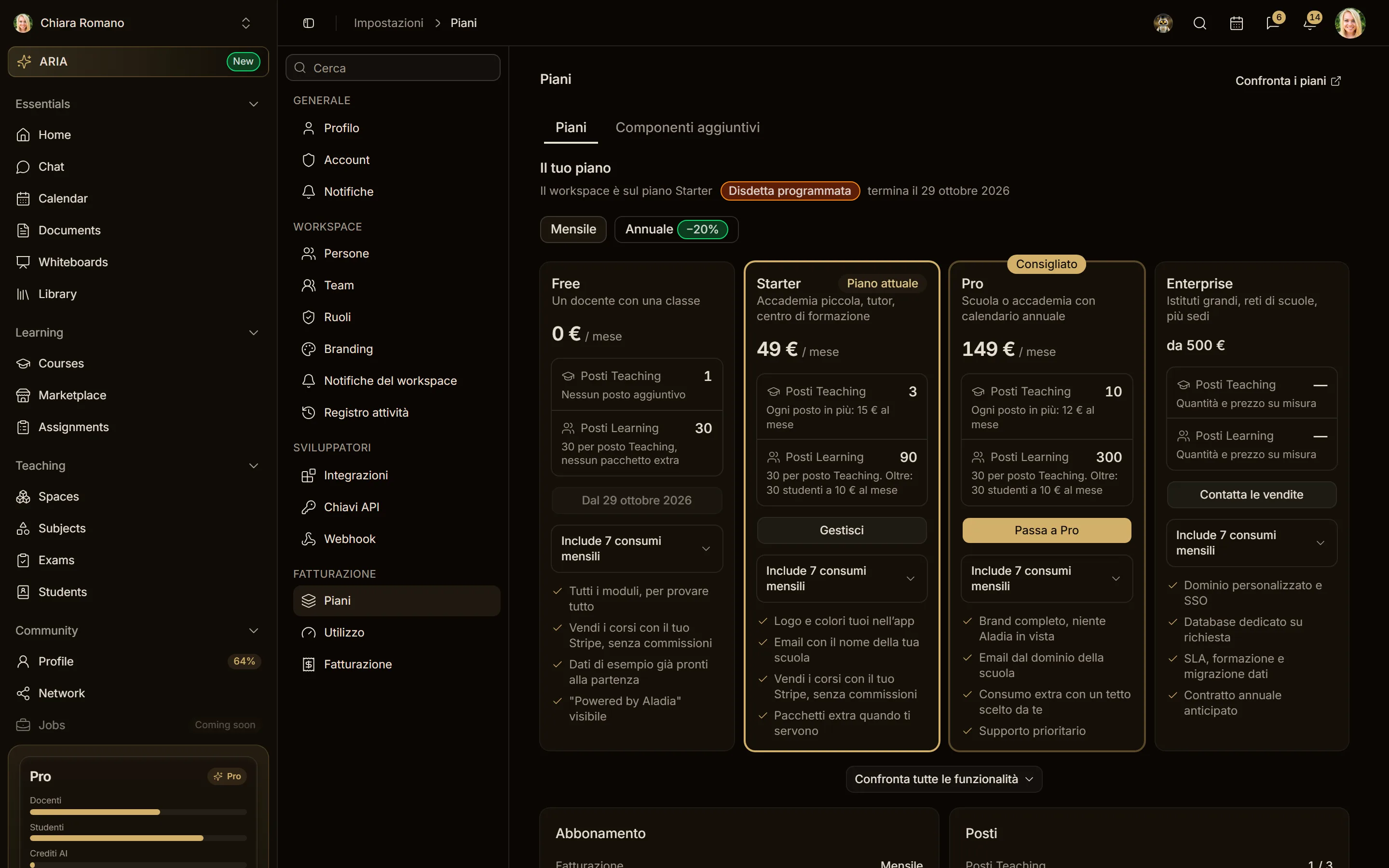Switch billing to Annuale −20%
Viewport: 1389px width, 868px height.
coord(676,229)
